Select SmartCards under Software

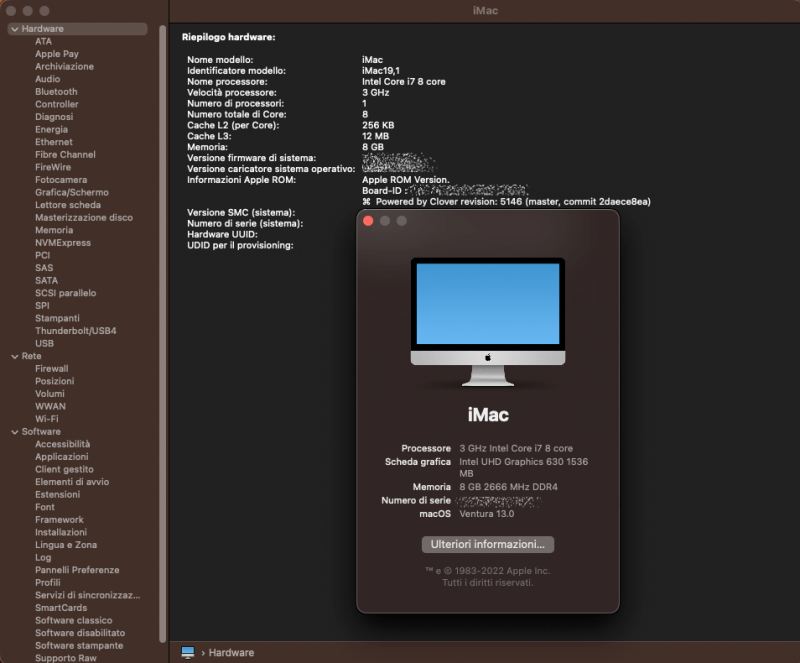coord(61,608)
